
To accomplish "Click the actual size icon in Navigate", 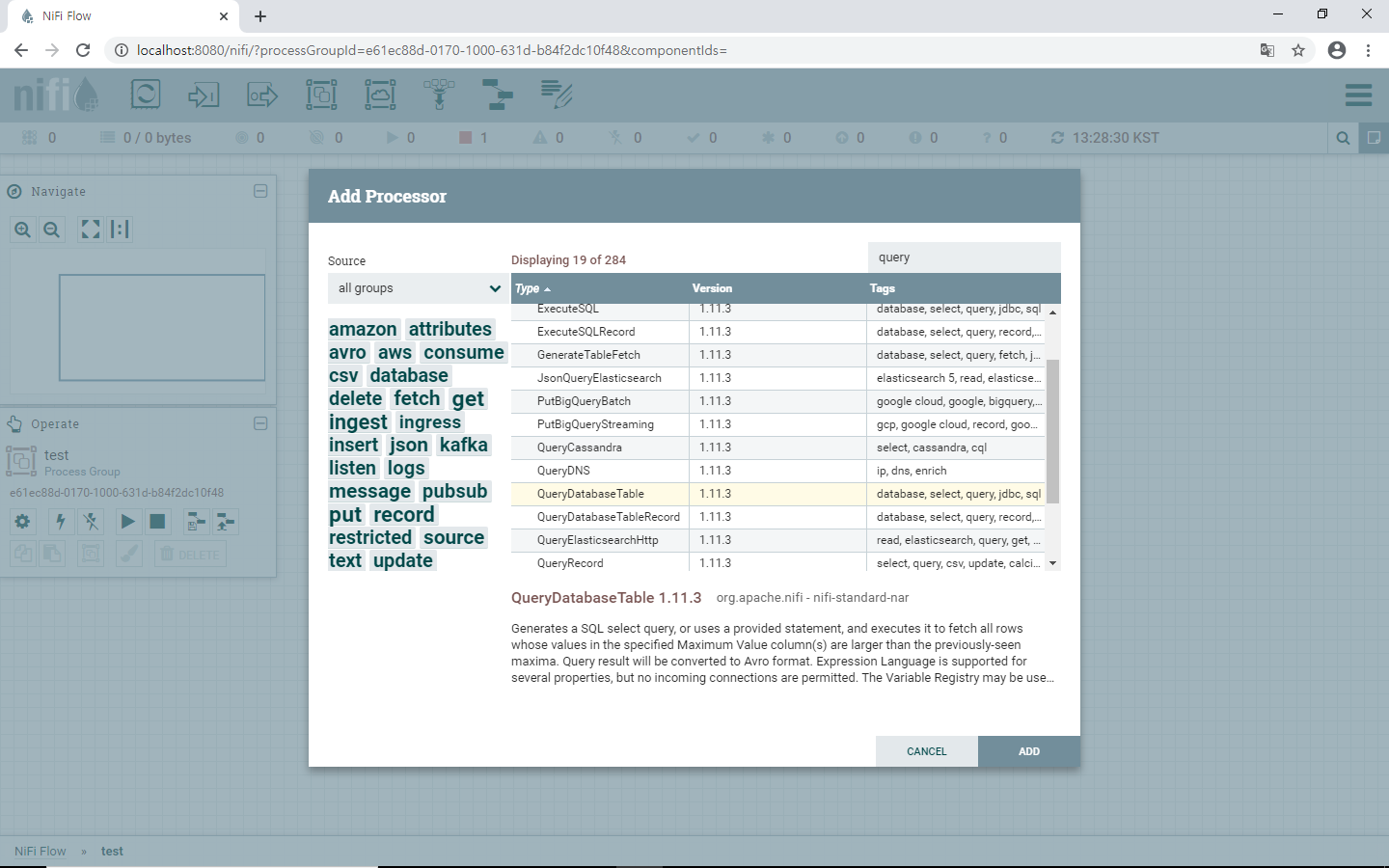I will (120, 230).
